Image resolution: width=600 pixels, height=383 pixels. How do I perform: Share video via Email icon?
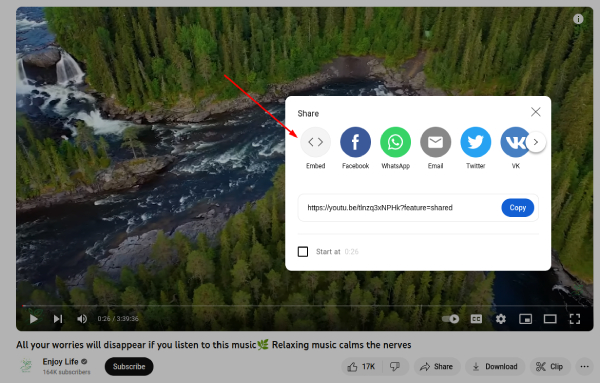[x=435, y=142]
